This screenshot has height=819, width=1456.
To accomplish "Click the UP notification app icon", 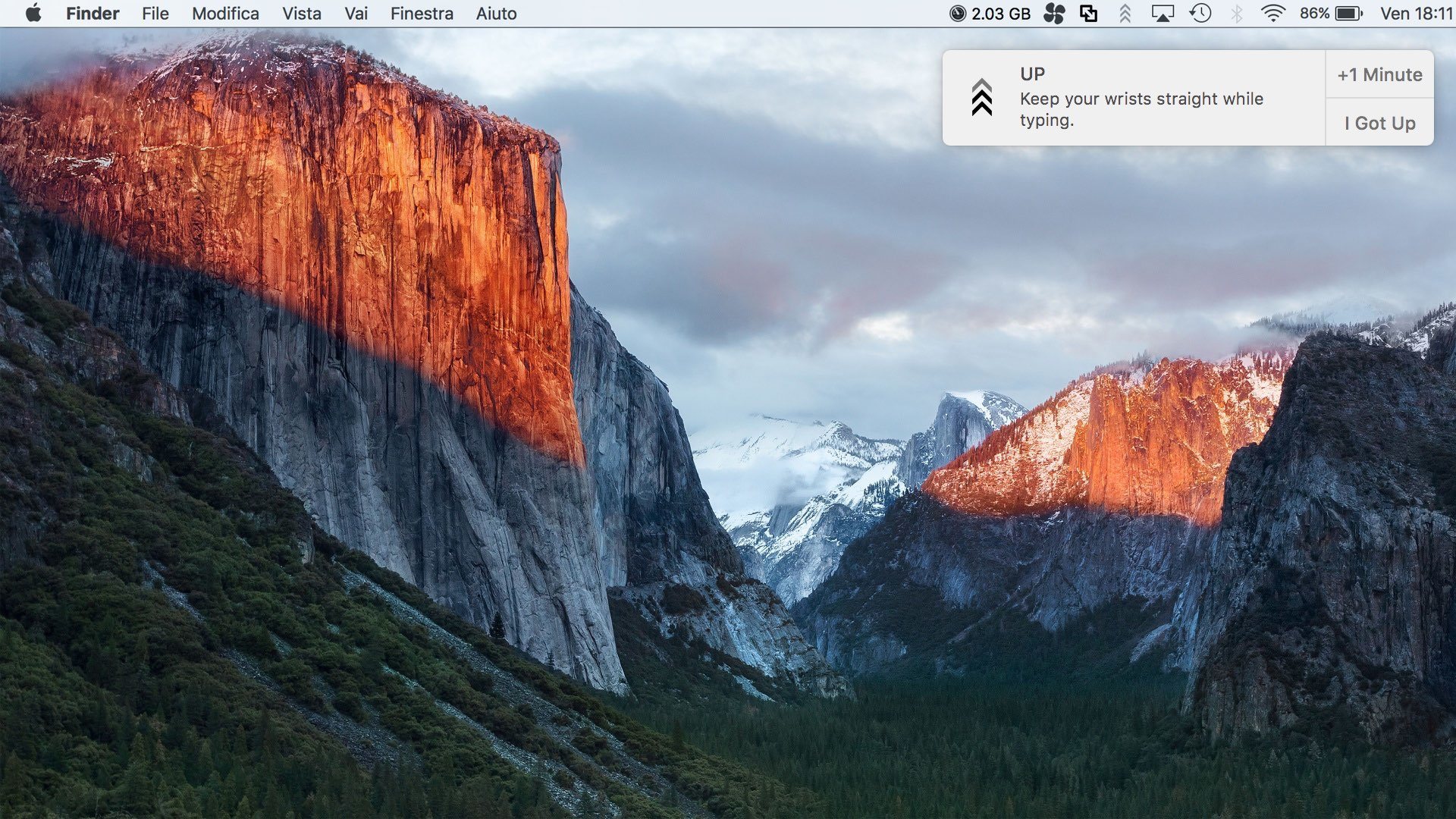I will coord(982,97).
